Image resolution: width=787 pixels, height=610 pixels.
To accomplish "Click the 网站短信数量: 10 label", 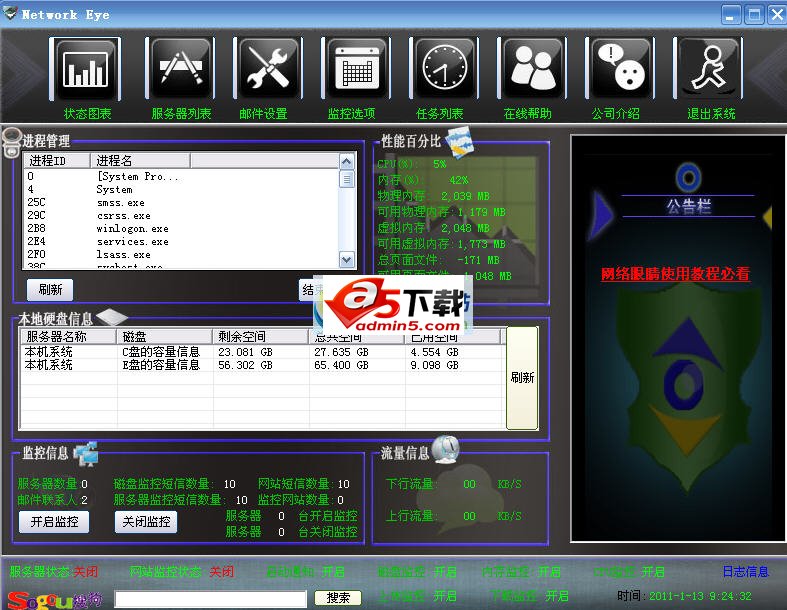I will pyautogui.click(x=304, y=483).
